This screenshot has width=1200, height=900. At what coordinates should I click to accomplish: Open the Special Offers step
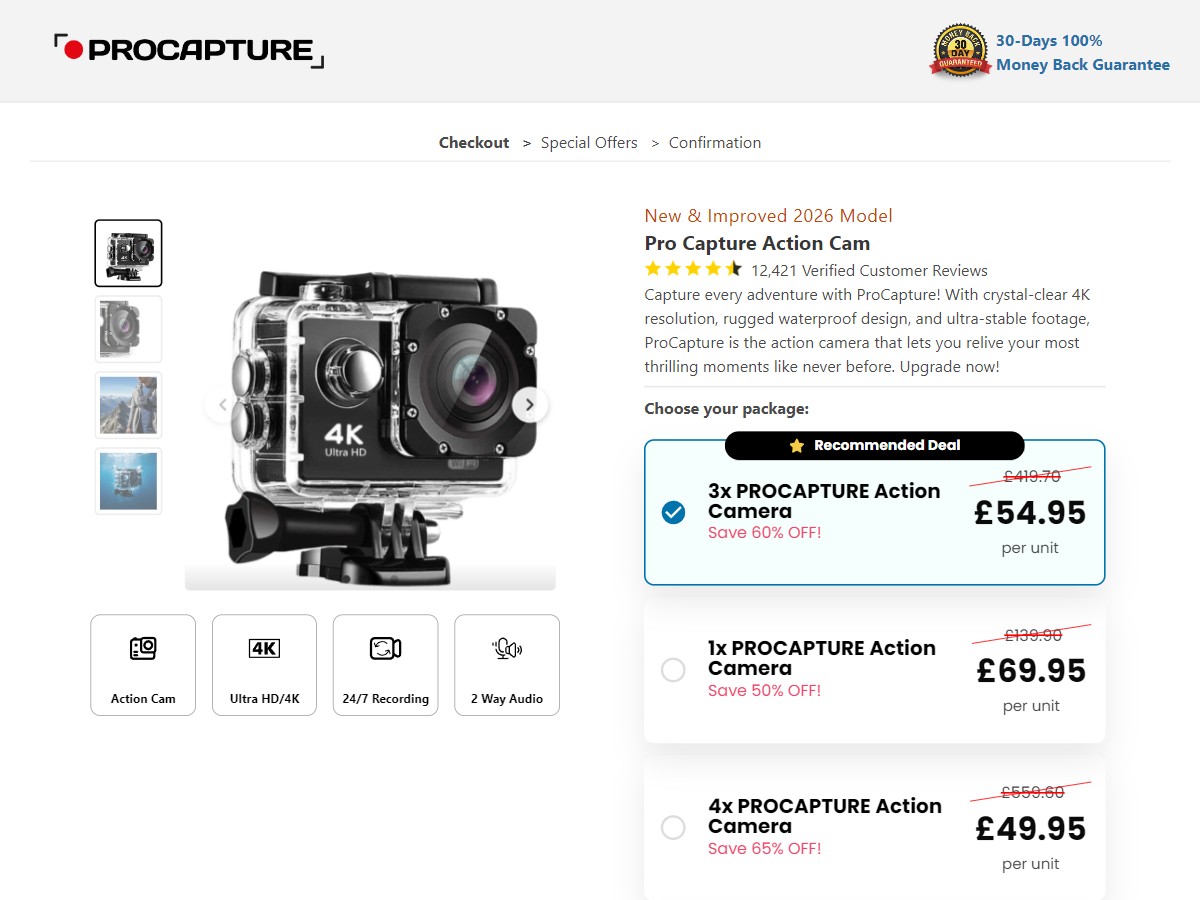(589, 143)
